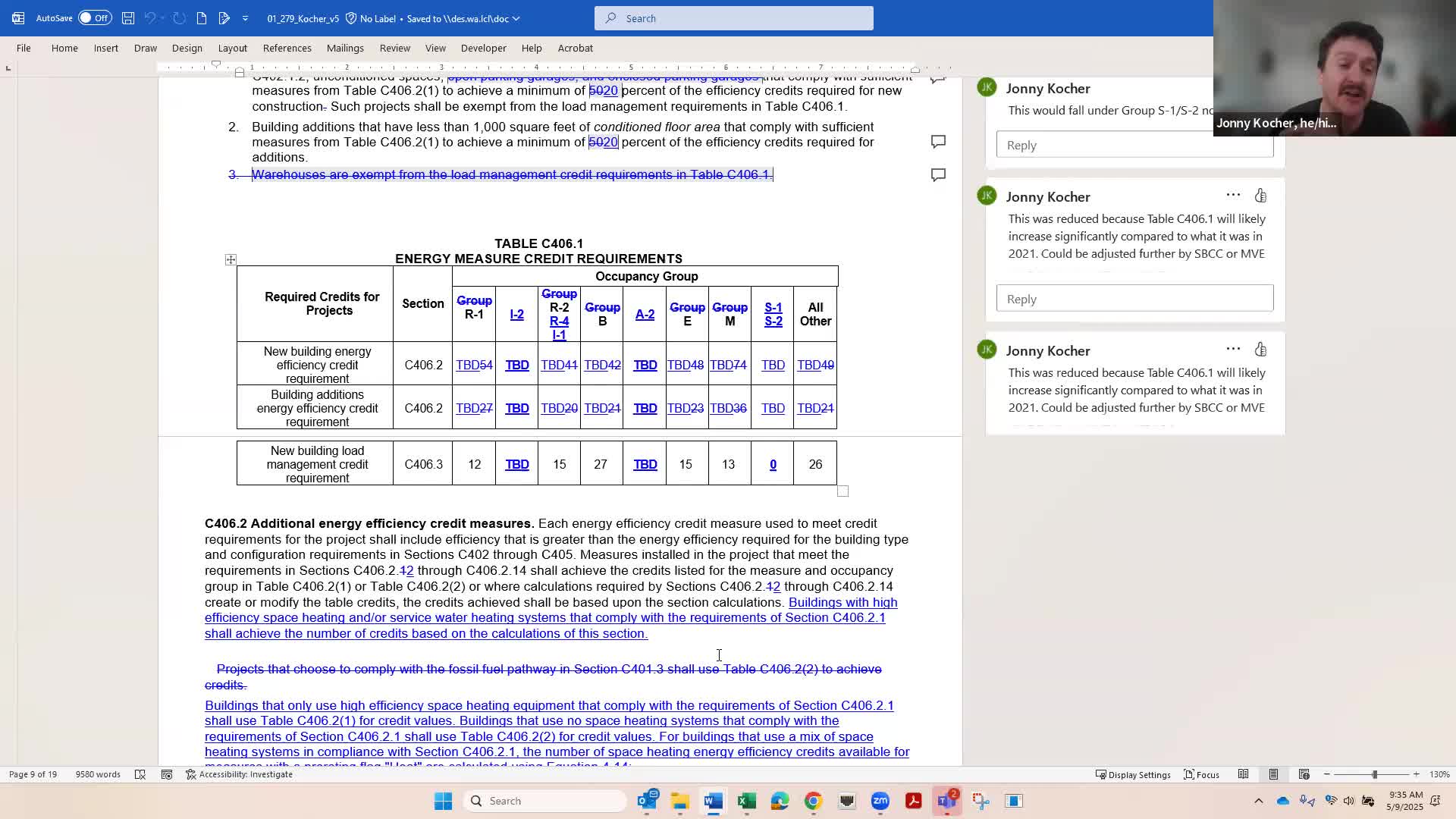Open Google Chrome from the taskbar
The width and height of the screenshot is (1456, 819).
813,801
